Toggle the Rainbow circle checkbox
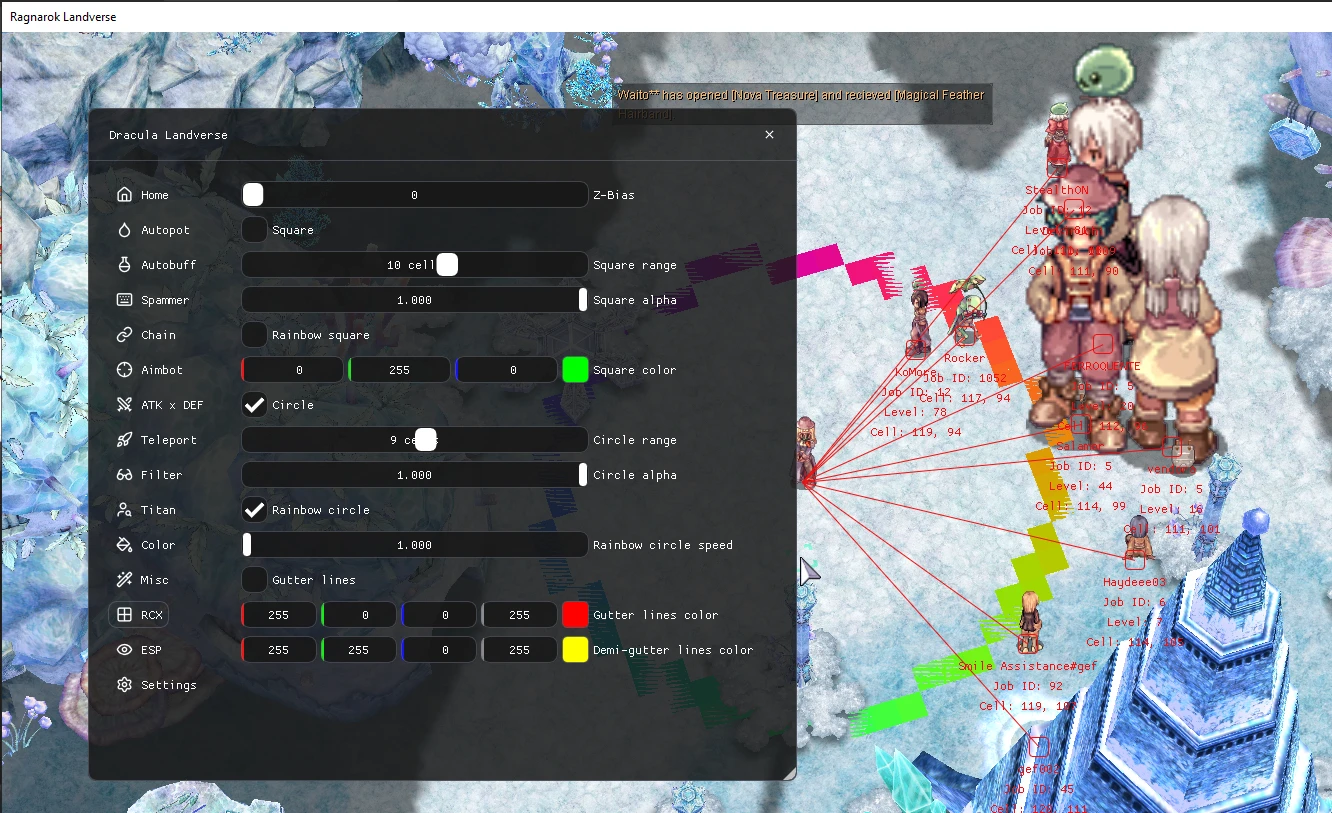The image size is (1332, 813). point(255,510)
